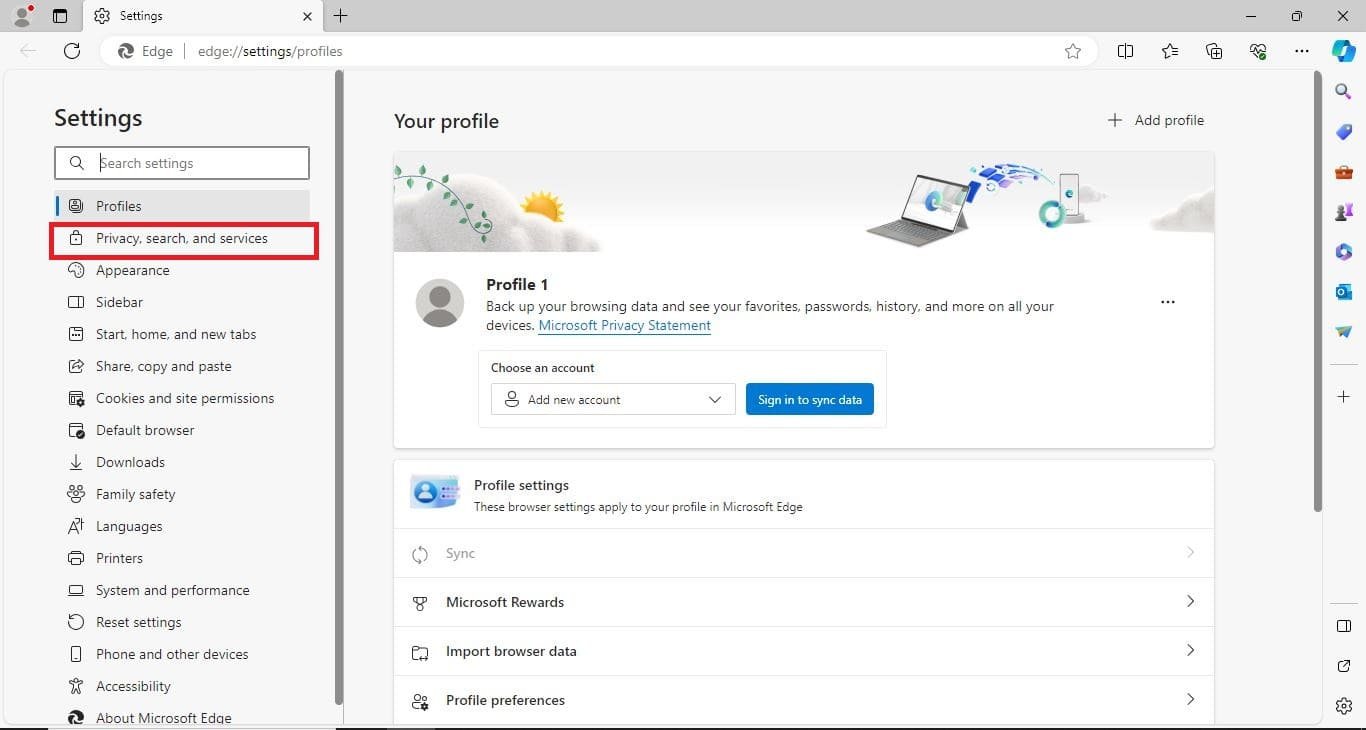Open Profile 1 more options ellipsis
The height and width of the screenshot is (730, 1366).
click(x=1167, y=302)
